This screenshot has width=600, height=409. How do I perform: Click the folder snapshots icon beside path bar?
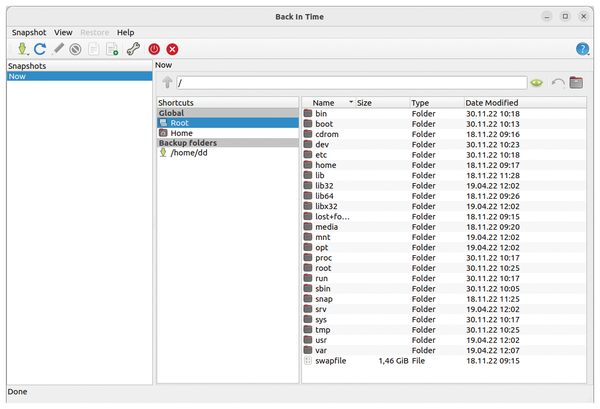tap(576, 82)
